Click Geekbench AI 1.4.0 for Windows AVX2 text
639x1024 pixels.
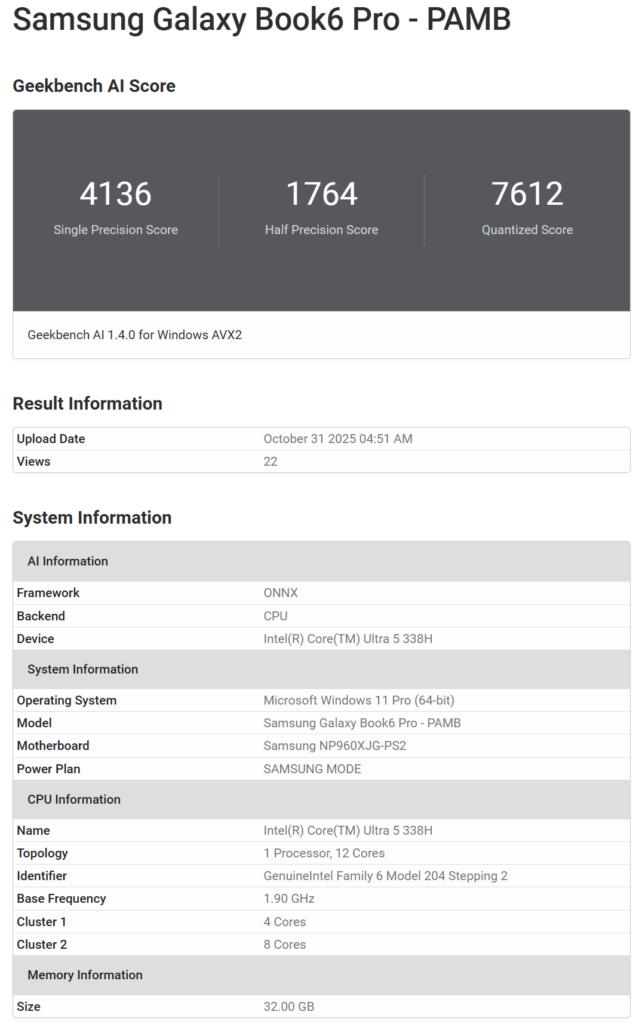click(135, 334)
